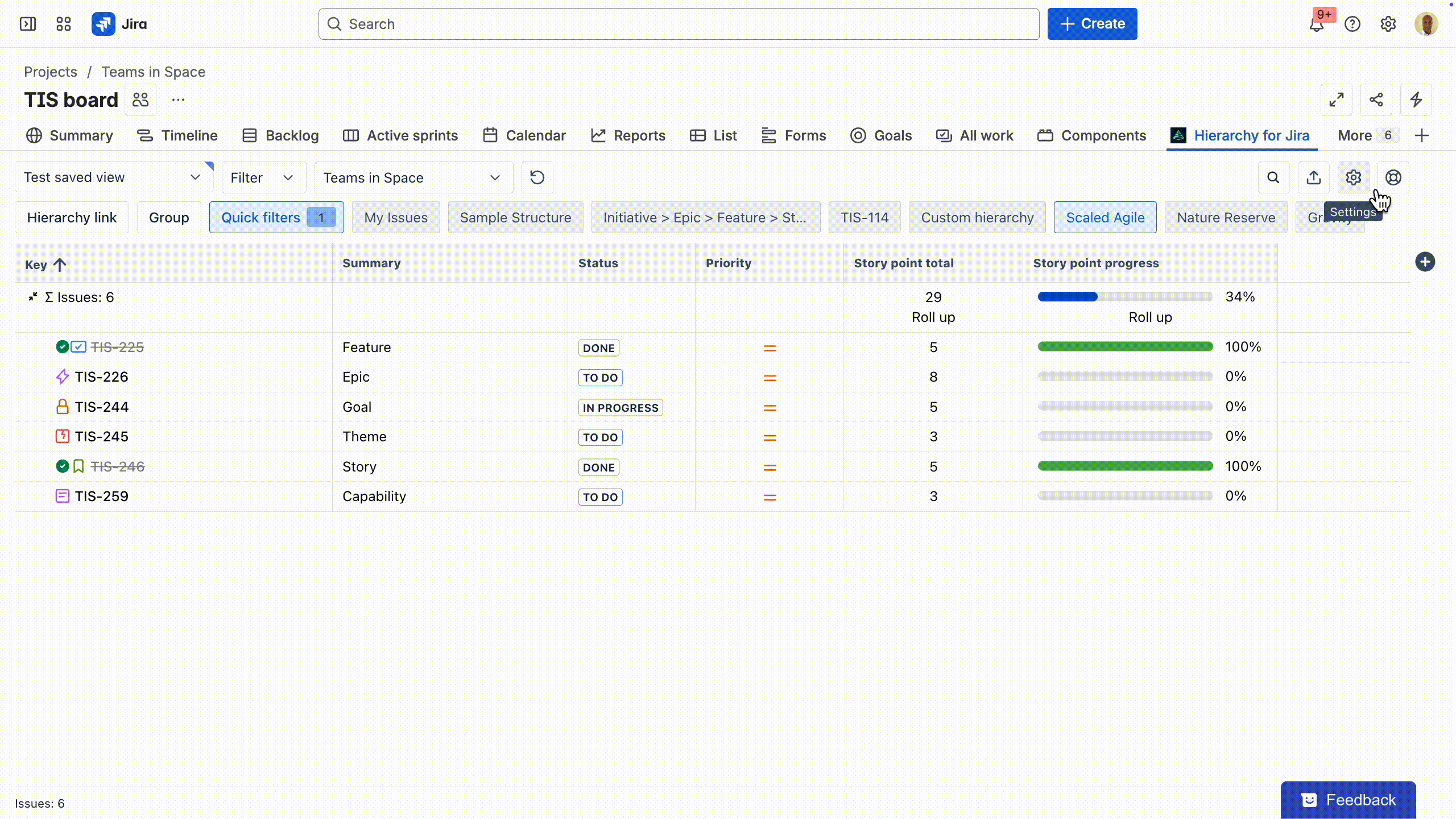Select the Hierarchy for Jira tab

[x=1240, y=135]
